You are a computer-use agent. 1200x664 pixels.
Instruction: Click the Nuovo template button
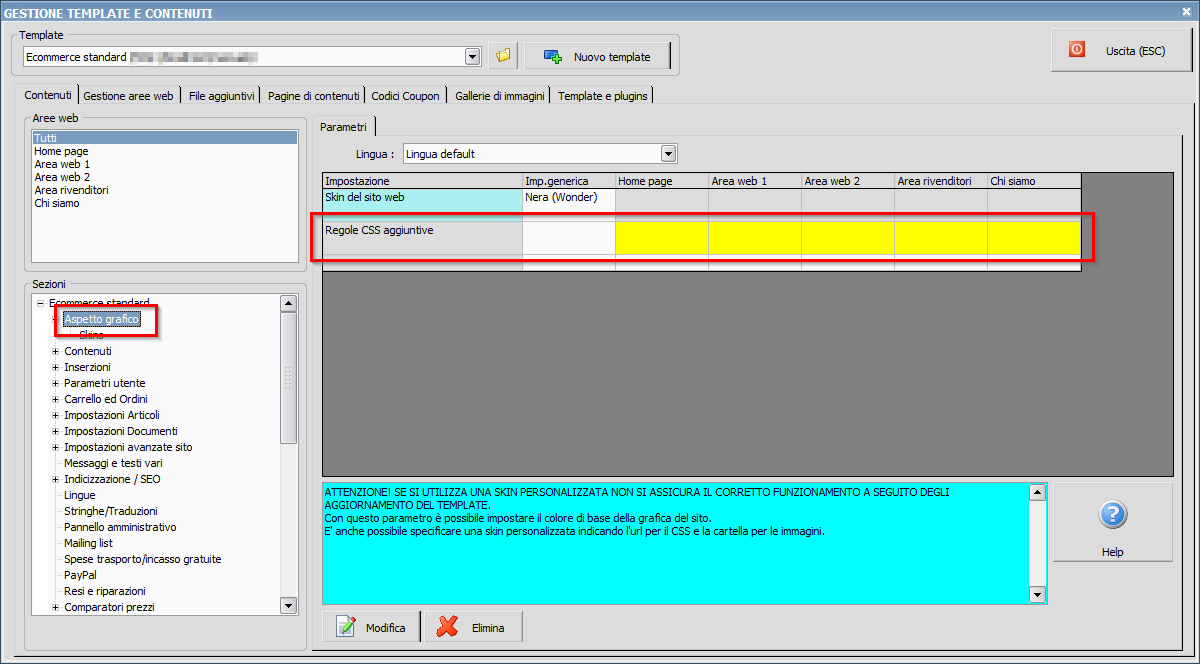click(x=598, y=57)
